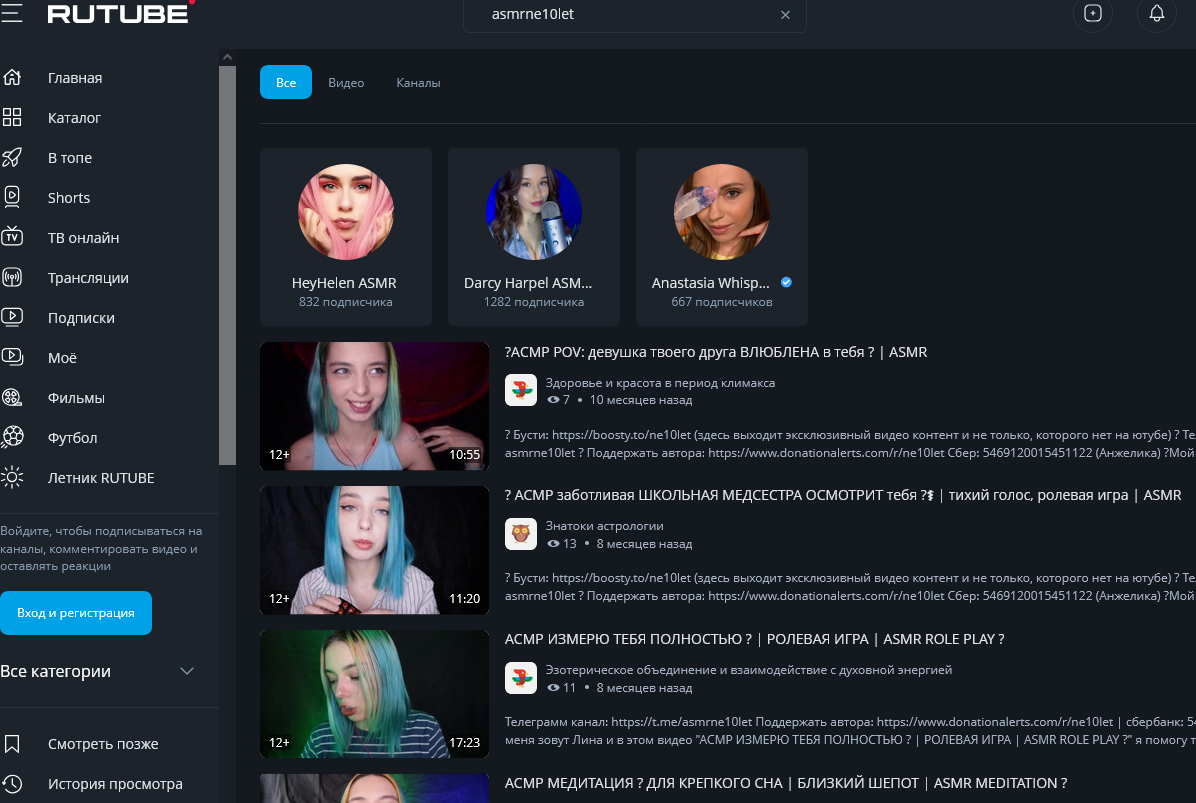The width and height of the screenshot is (1196, 803).
Task: Click the ТВ онлайн TV icon
Action: pyautogui.click(x=11, y=236)
